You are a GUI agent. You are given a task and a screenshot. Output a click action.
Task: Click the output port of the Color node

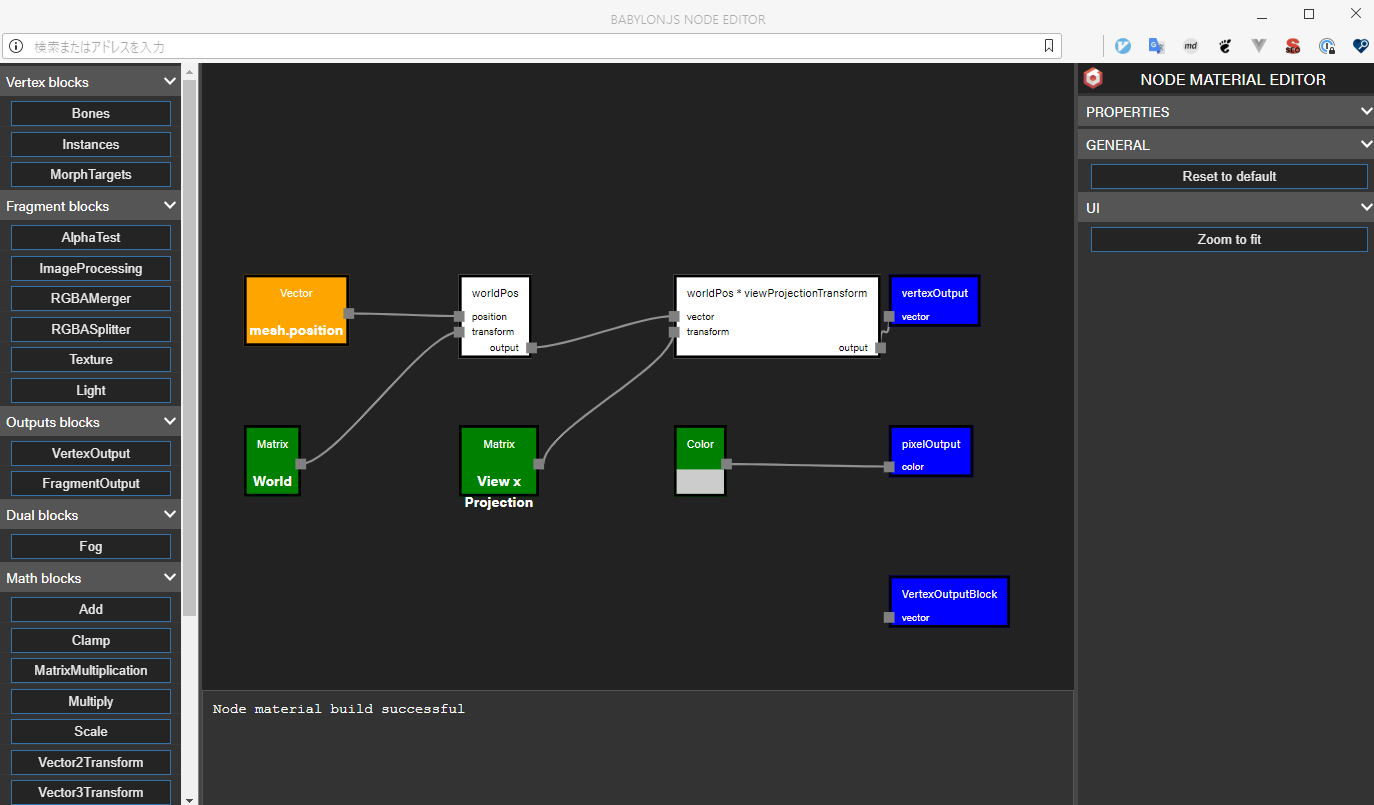coord(726,463)
